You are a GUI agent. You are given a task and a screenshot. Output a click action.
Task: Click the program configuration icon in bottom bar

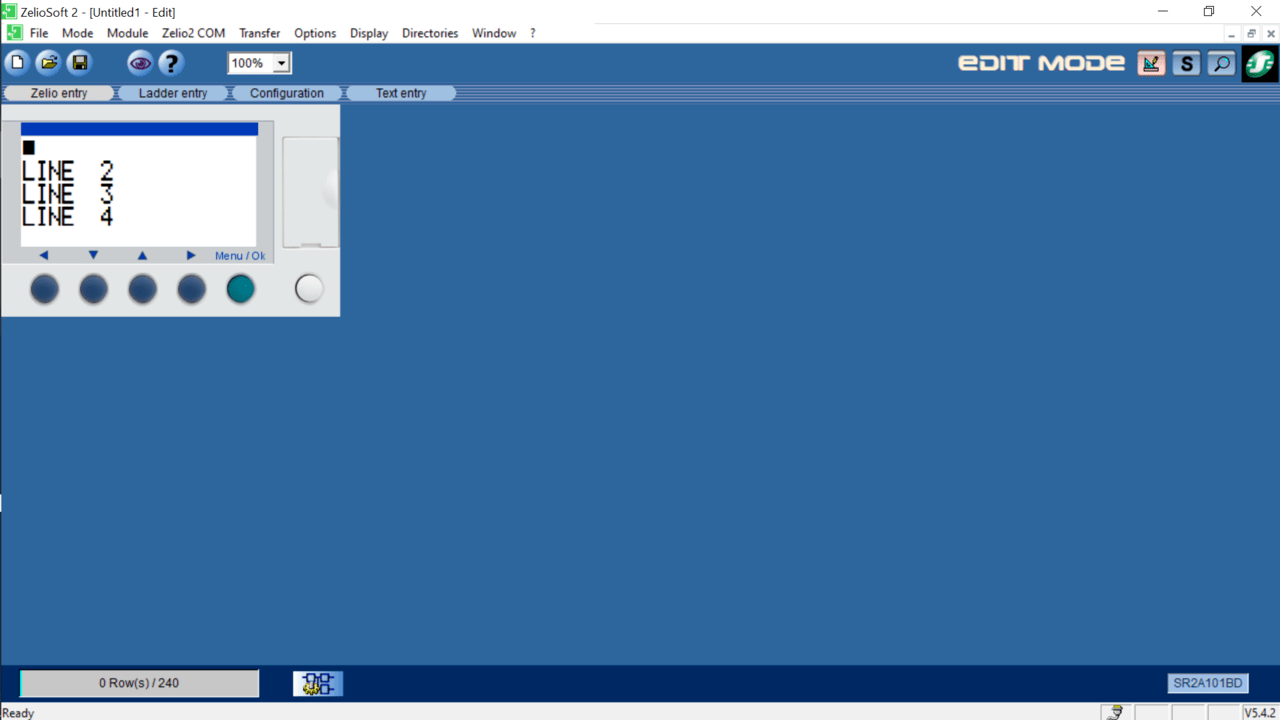318,684
